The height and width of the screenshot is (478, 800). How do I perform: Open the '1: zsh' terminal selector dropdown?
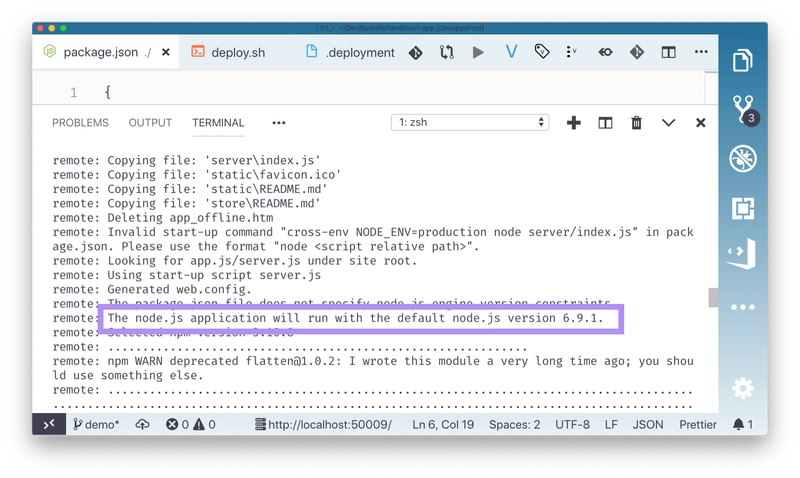tap(470, 123)
